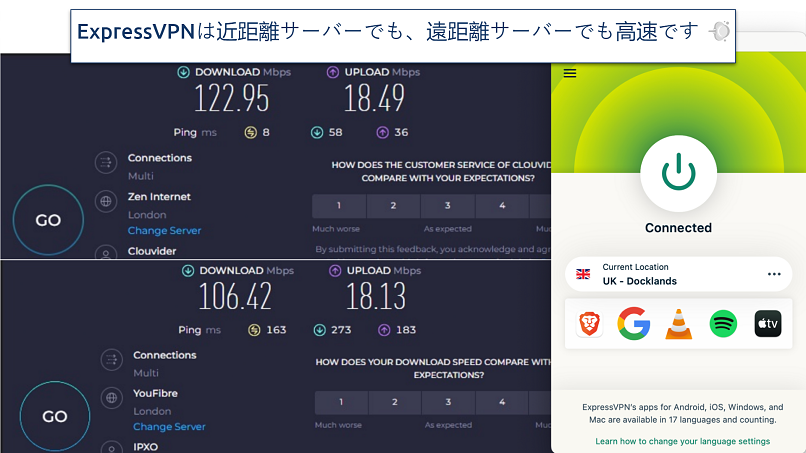Click download ping icon showing 273
The height and width of the screenshot is (453, 806).
[x=320, y=330]
